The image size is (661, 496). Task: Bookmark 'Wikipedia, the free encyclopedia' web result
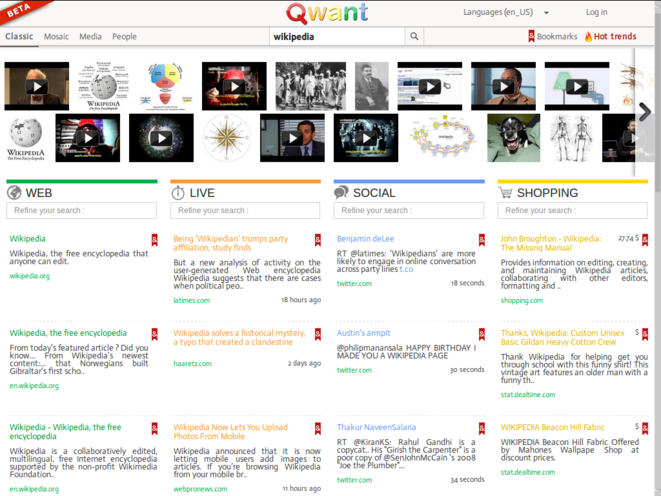155,334
